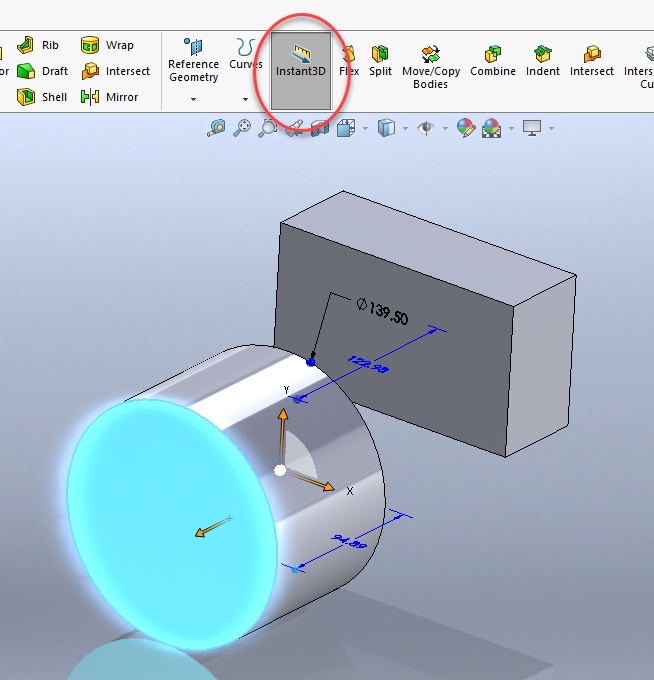Pick Intersect next to the Indent tool
This screenshot has width=654, height=680.
(592, 61)
